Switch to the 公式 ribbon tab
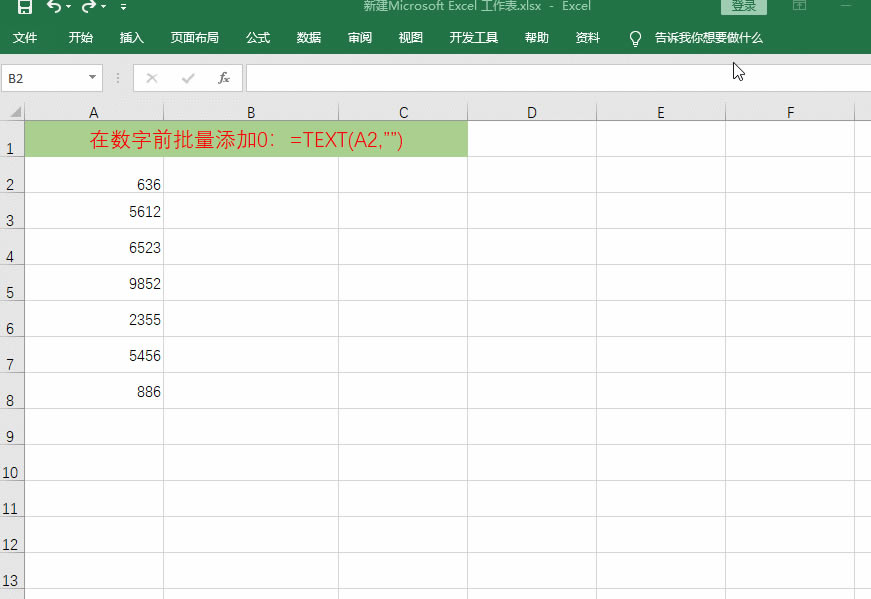 click(258, 38)
